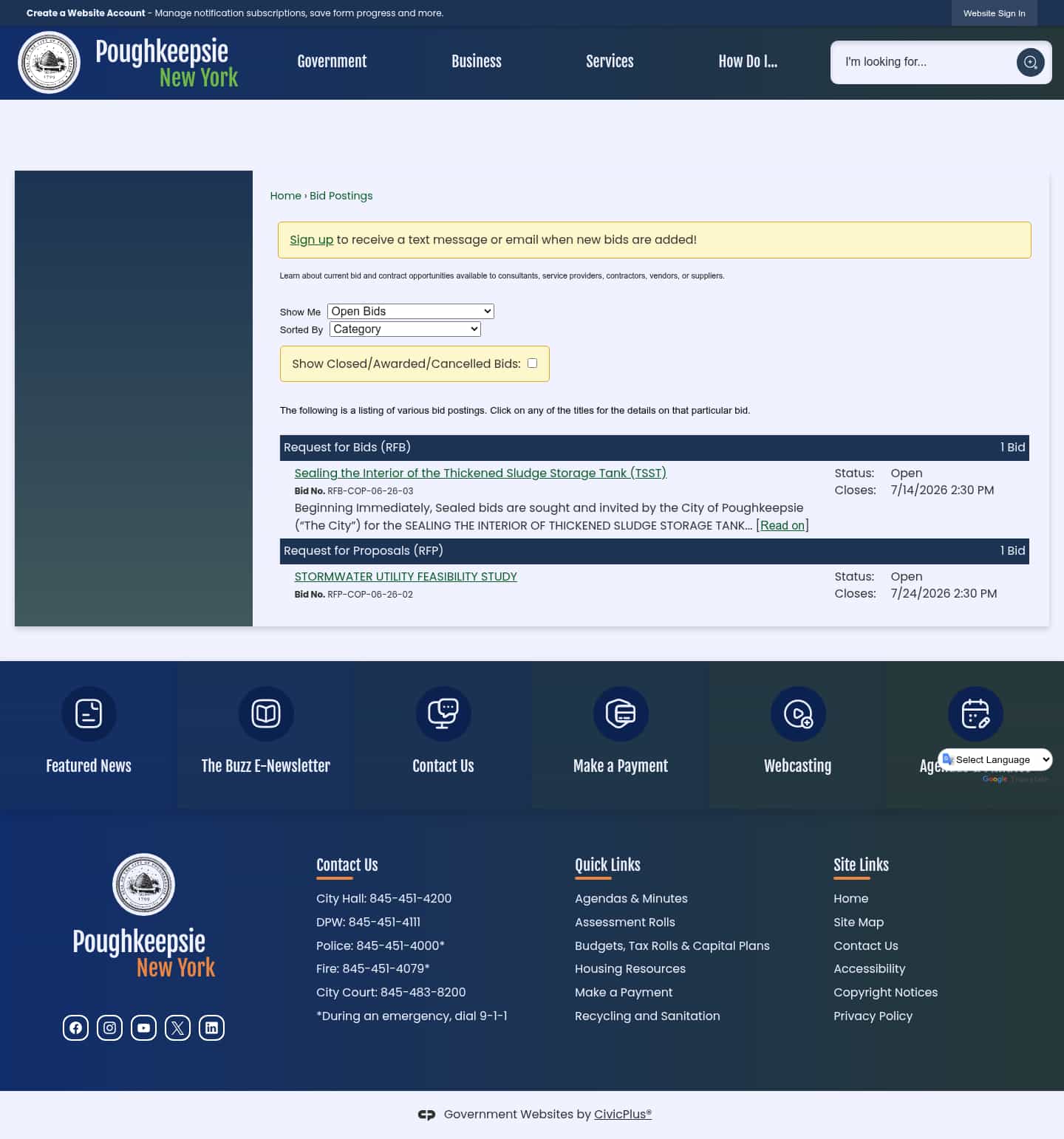Click closing date 7/14/2026 2:30 PM
This screenshot has width=1064, height=1139.
[942, 490]
